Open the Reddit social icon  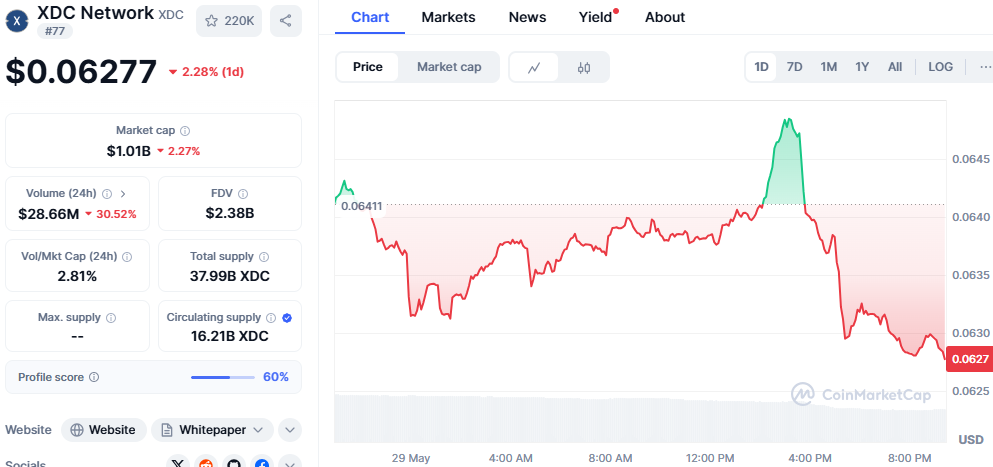(206, 464)
